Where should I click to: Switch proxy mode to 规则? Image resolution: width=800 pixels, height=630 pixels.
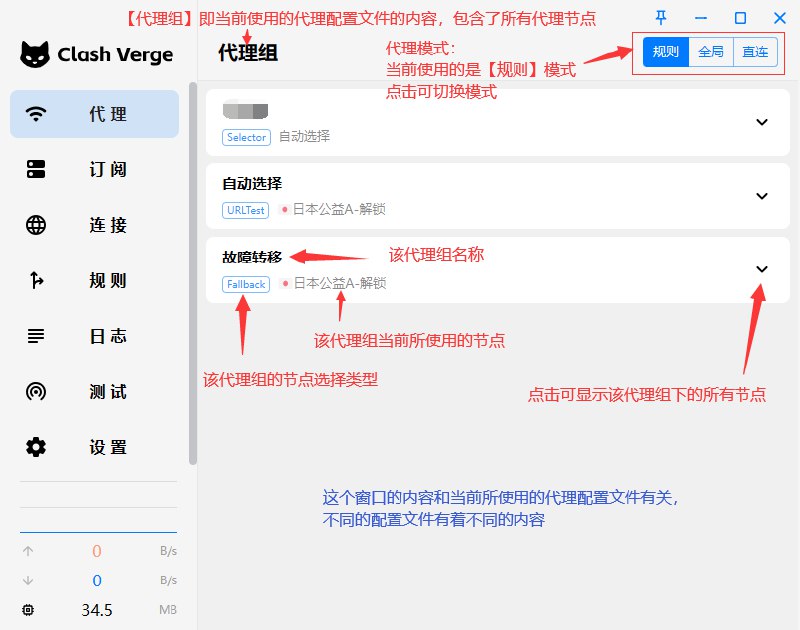click(666, 52)
